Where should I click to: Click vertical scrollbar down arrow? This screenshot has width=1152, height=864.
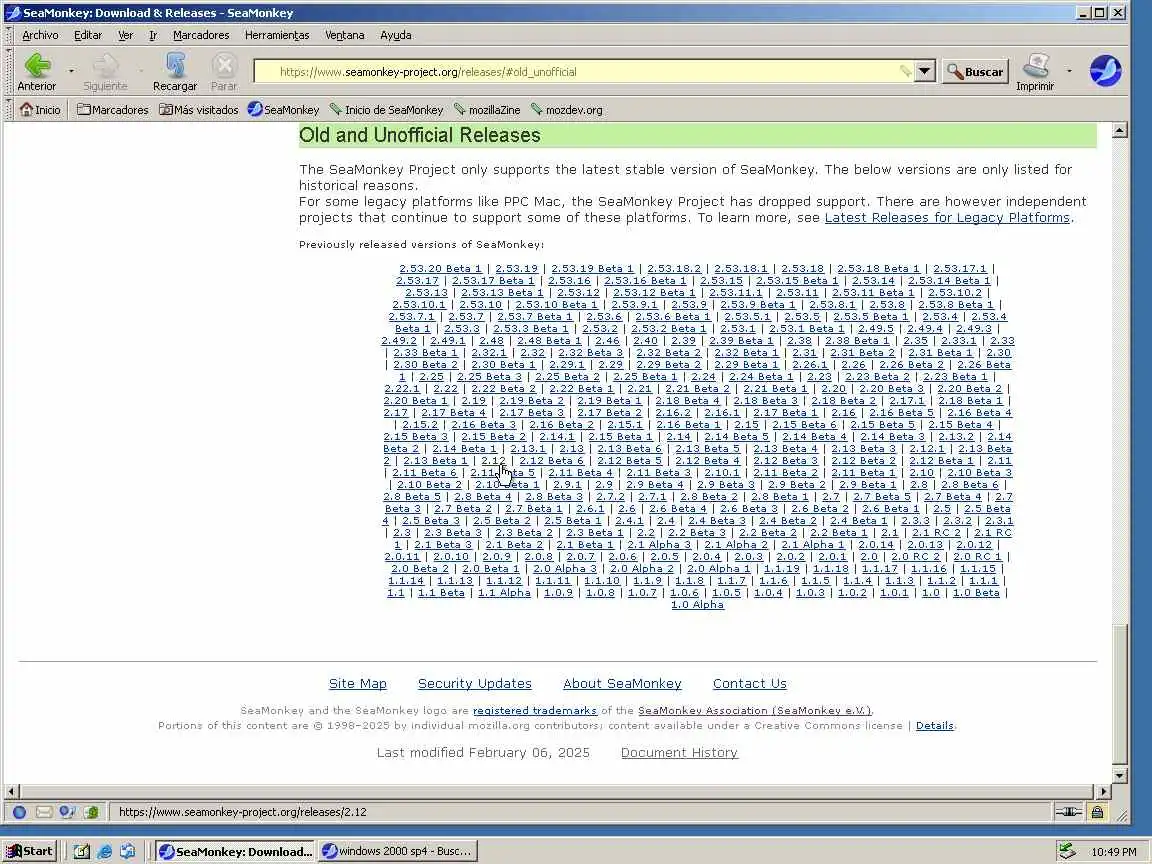click(1120, 775)
